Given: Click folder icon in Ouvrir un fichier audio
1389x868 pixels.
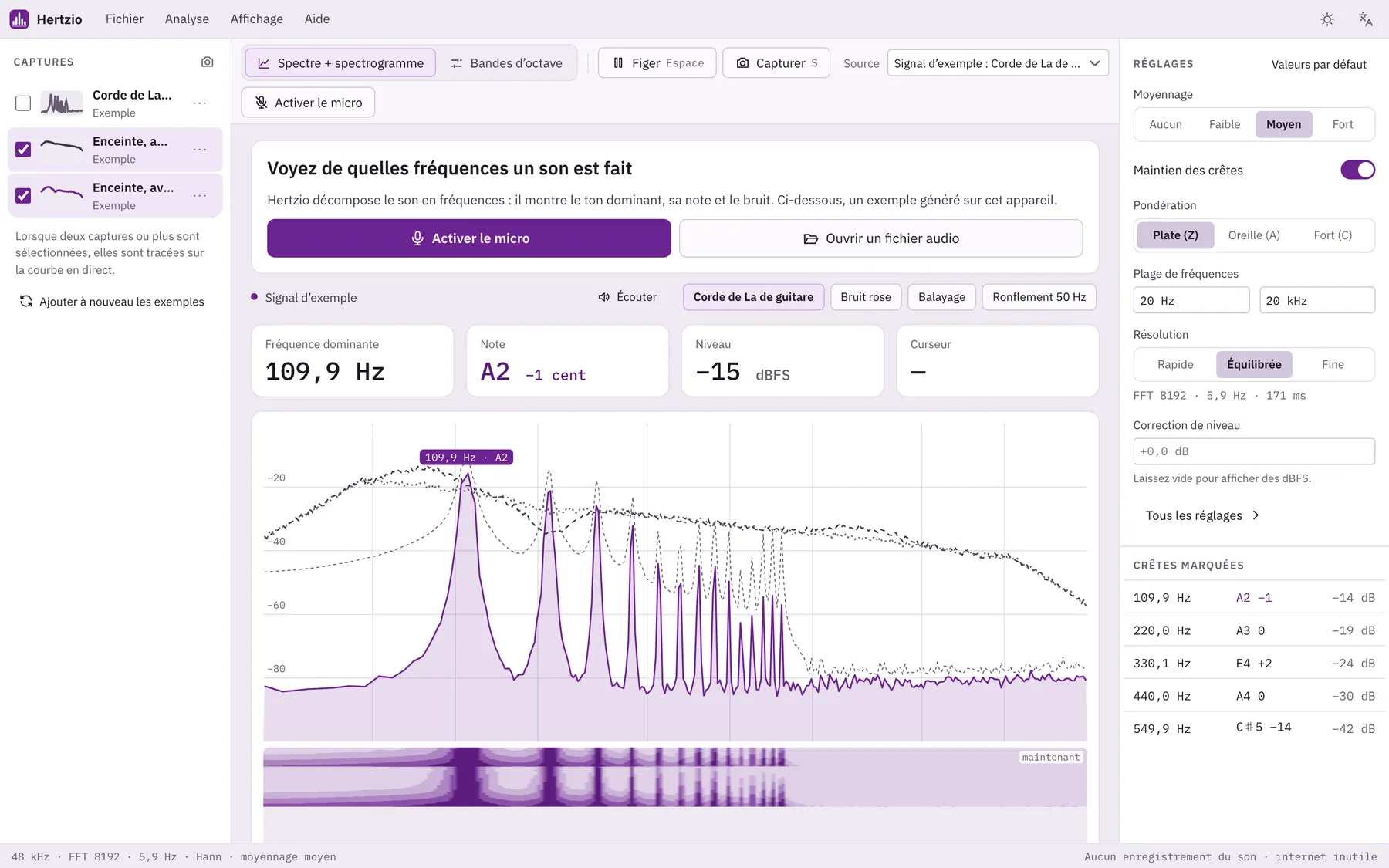Looking at the screenshot, I should click(810, 238).
